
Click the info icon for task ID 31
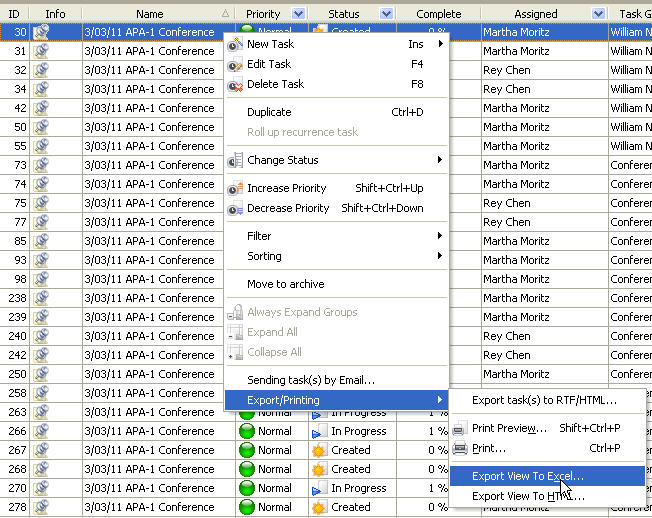point(41,51)
